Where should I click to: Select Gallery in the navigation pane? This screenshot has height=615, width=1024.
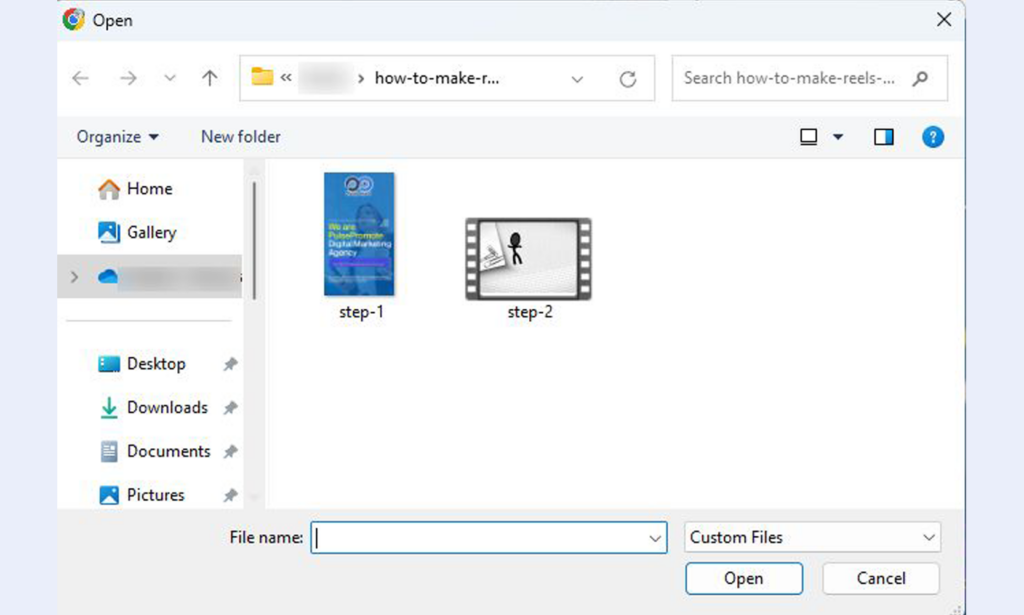[151, 232]
